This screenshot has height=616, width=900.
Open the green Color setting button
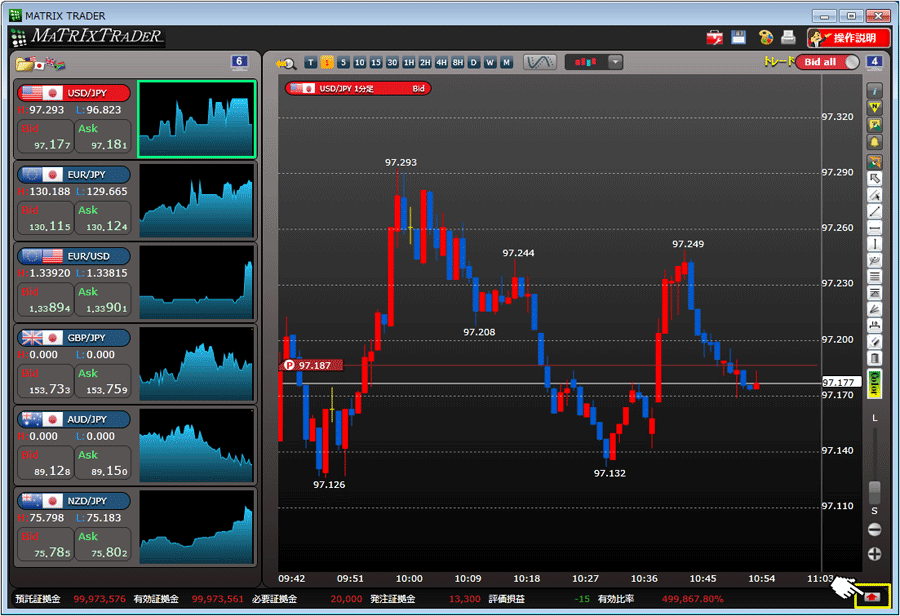(874, 383)
